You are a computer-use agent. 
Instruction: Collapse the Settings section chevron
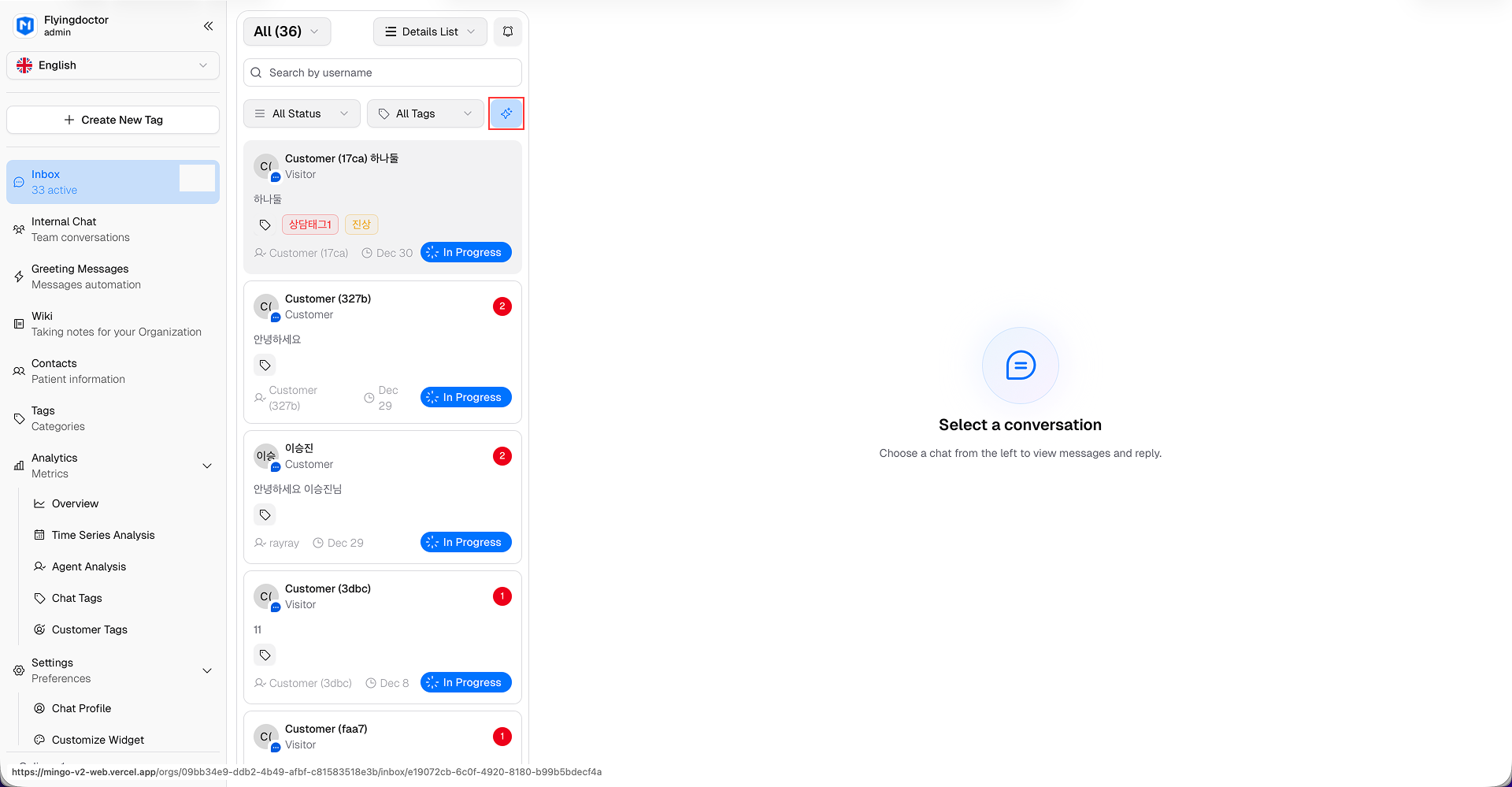click(207, 670)
